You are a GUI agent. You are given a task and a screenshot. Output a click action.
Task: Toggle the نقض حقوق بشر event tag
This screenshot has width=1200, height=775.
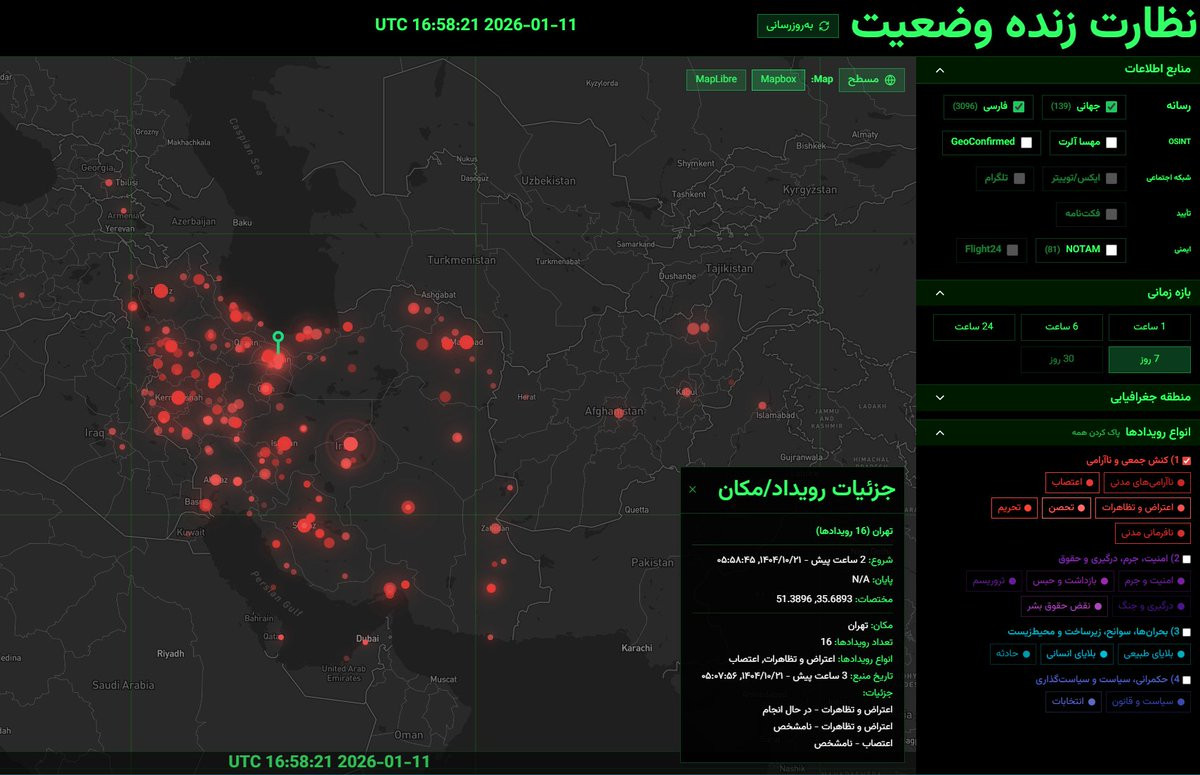point(1064,605)
